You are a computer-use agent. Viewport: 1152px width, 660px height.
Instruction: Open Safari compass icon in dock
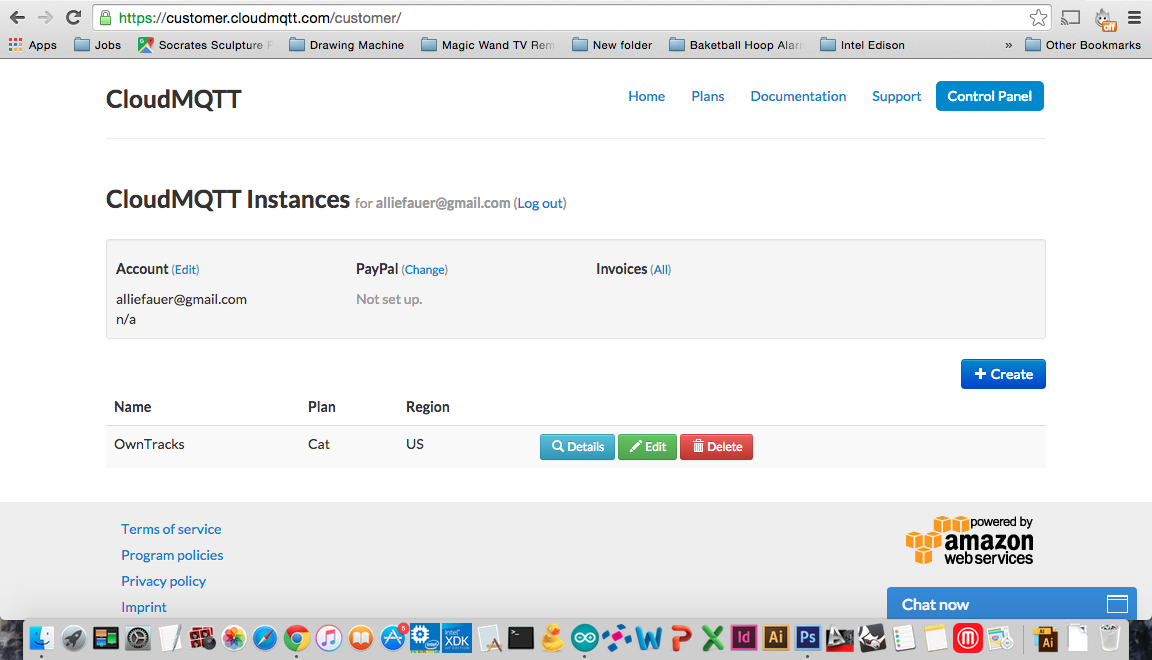click(265, 638)
